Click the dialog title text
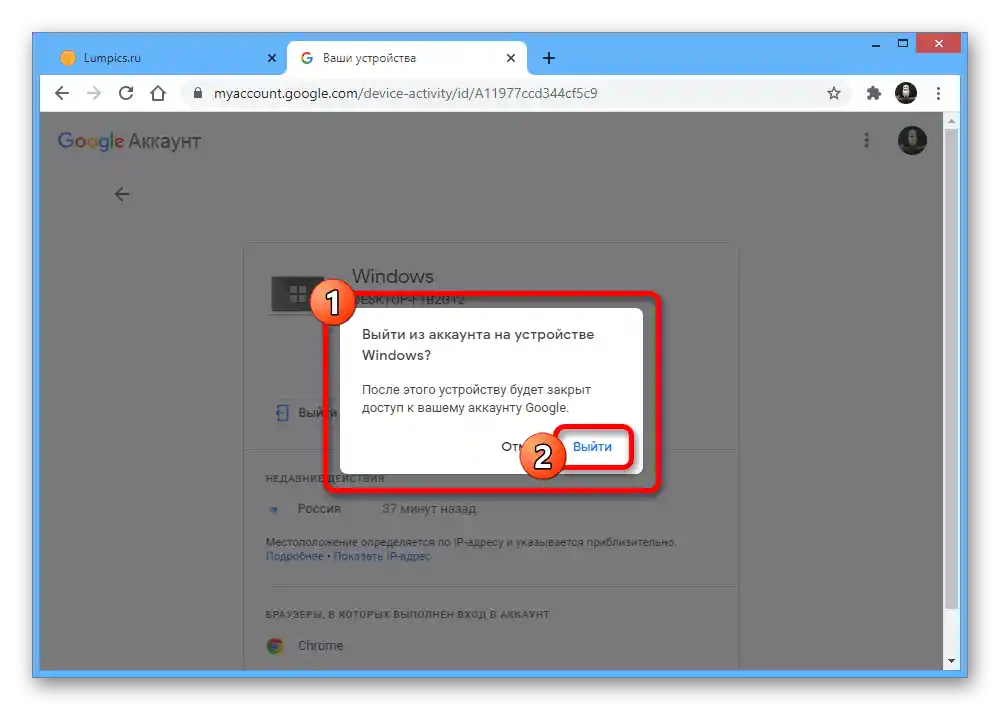This screenshot has width=1000, height=710. point(478,344)
